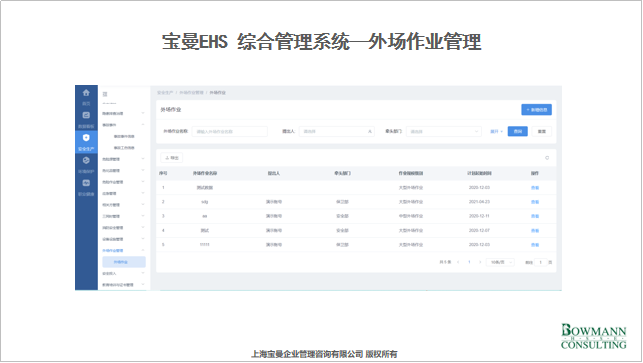The image size is (643, 363).
Task: Expand the 危险作业管理 menu
Action: [x=123, y=182]
